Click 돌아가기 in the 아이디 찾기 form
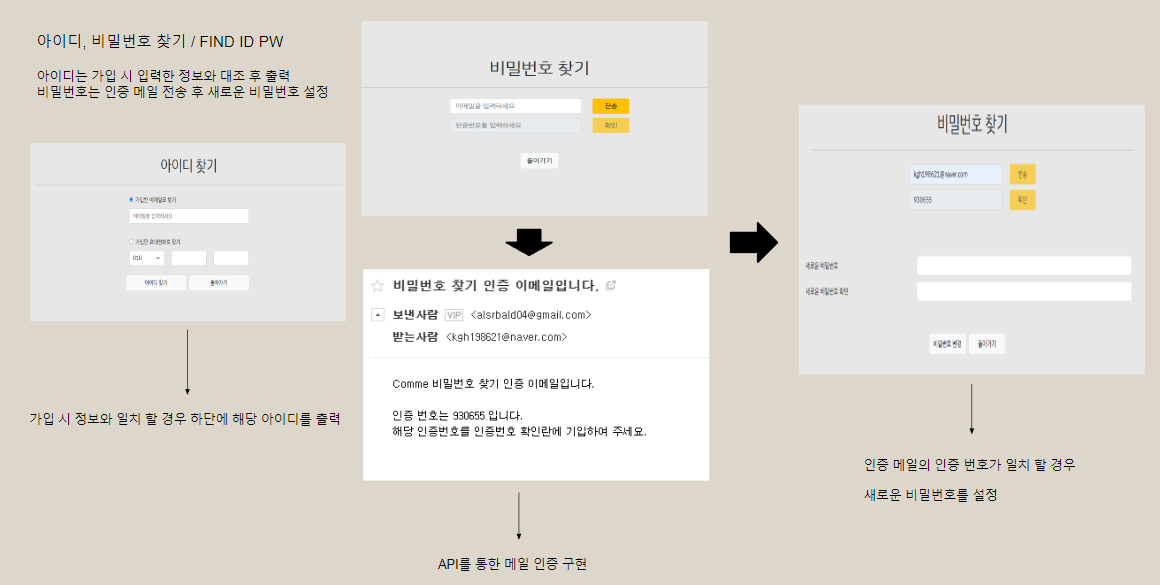This screenshot has height=585, width=1160. 218,283
